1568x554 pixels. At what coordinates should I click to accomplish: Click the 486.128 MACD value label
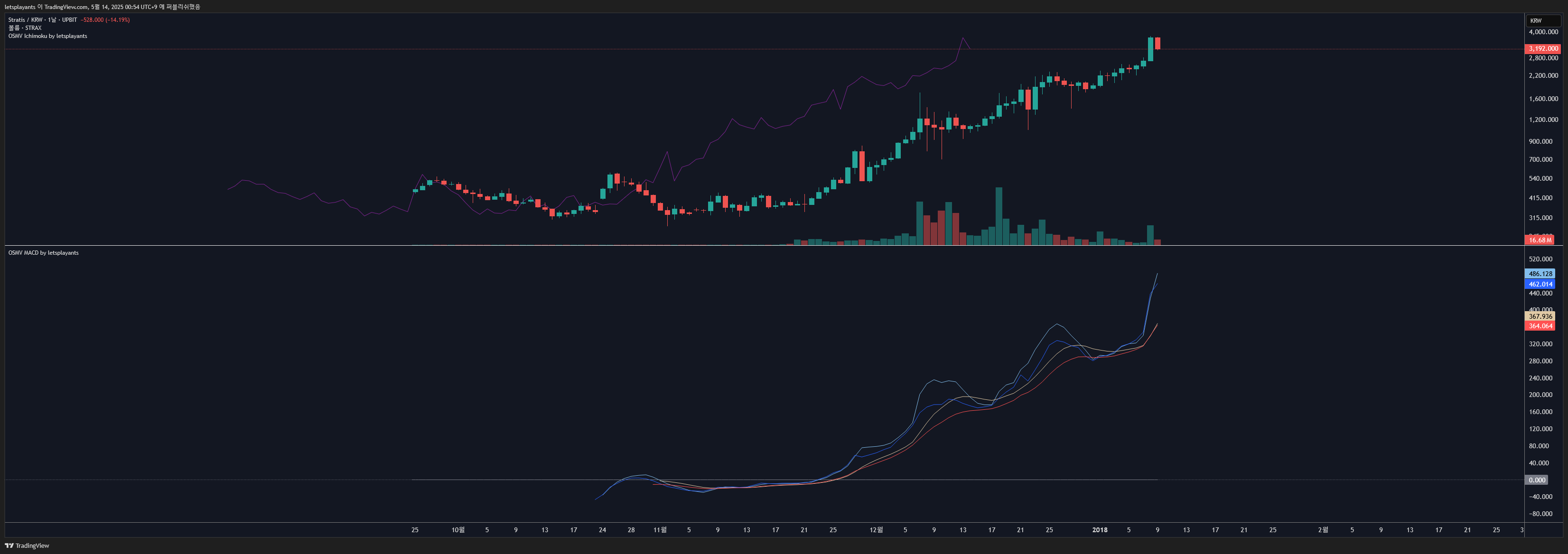pyautogui.click(x=1540, y=274)
